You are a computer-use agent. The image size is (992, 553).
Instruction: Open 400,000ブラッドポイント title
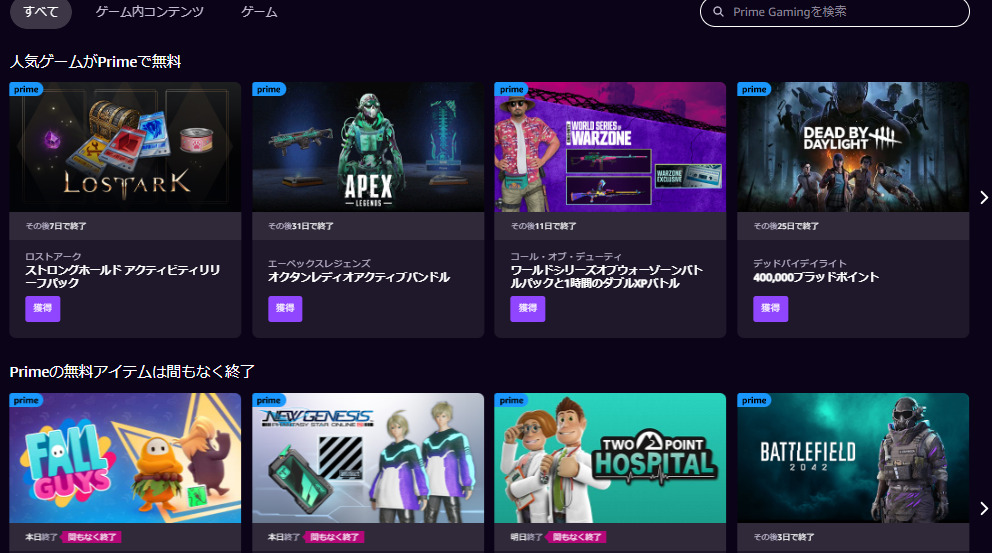point(816,277)
